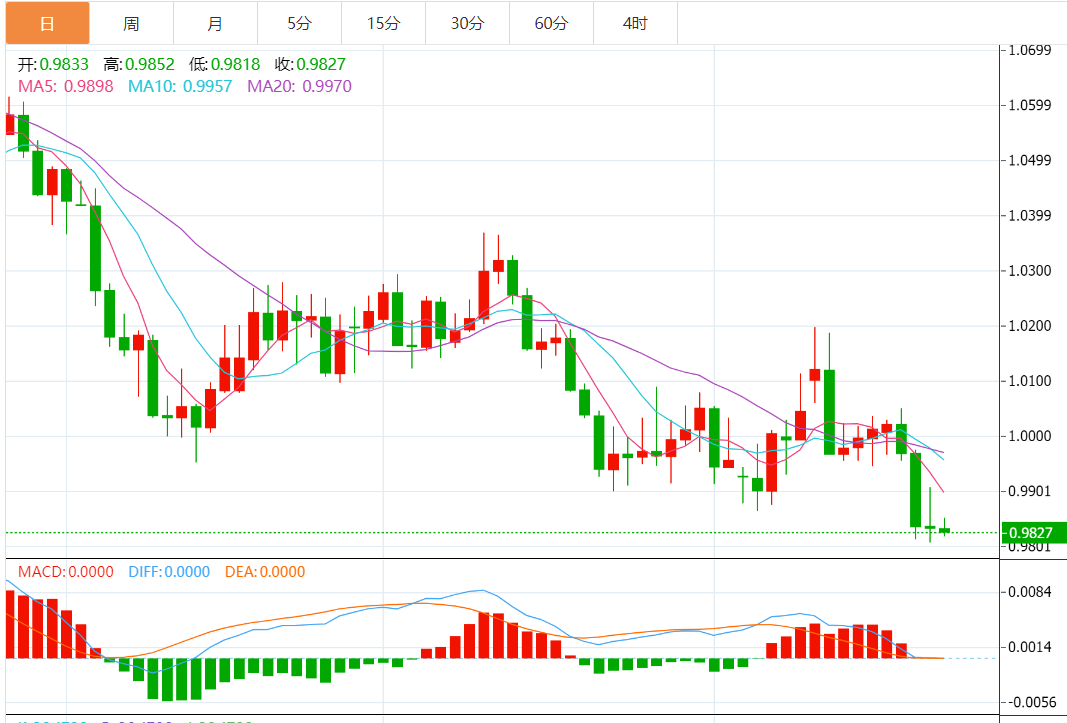
Task: Click the last red MACD histogram bar
Action: 902,651
